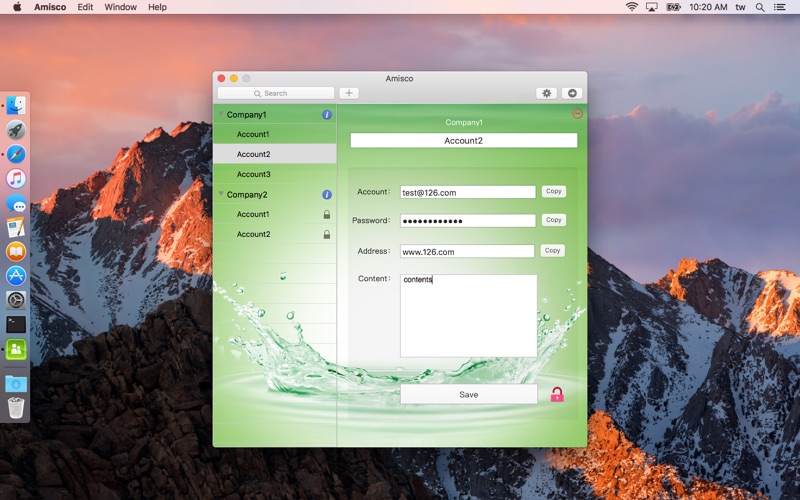Copy the Address field value
800x500 pixels.
click(x=552, y=251)
